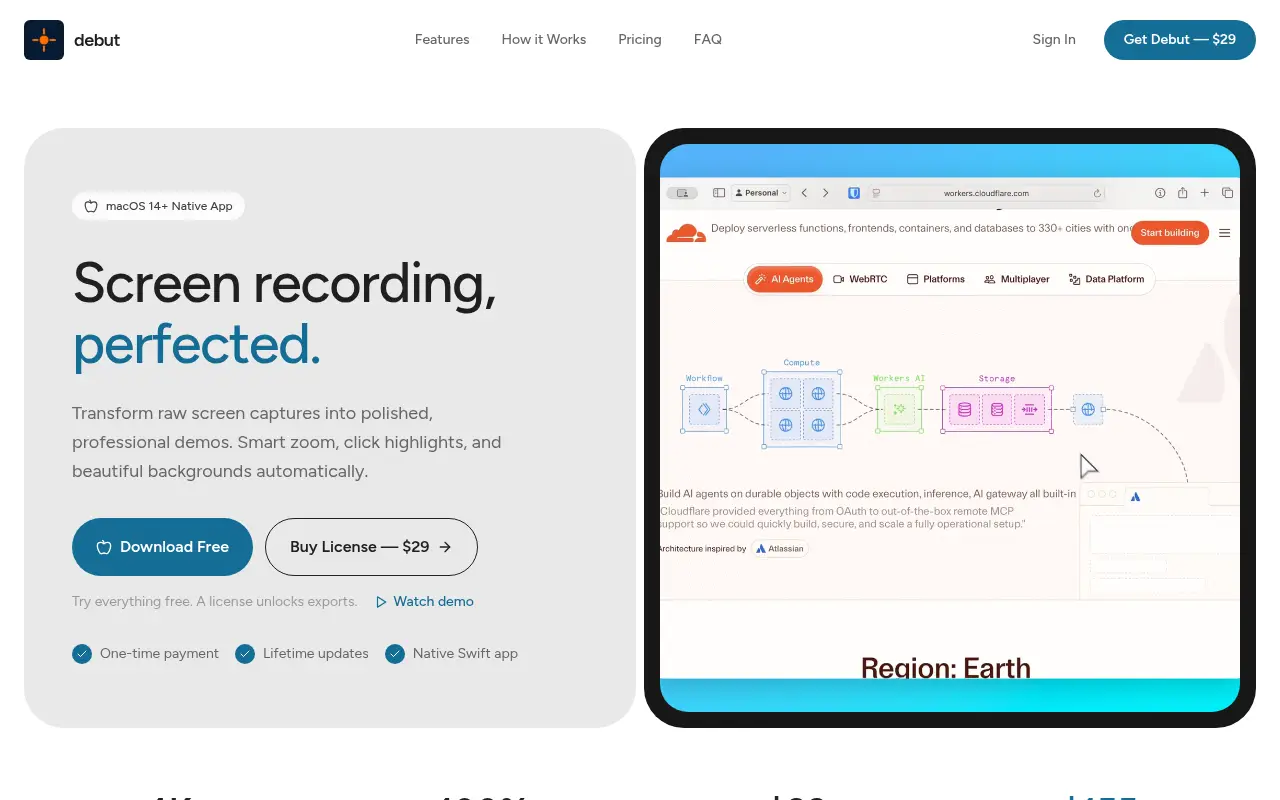Screen dimensions: 1280x800
Task: Click the new tab plus icon
Action: pyautogui.click(x=1205, y=193)
